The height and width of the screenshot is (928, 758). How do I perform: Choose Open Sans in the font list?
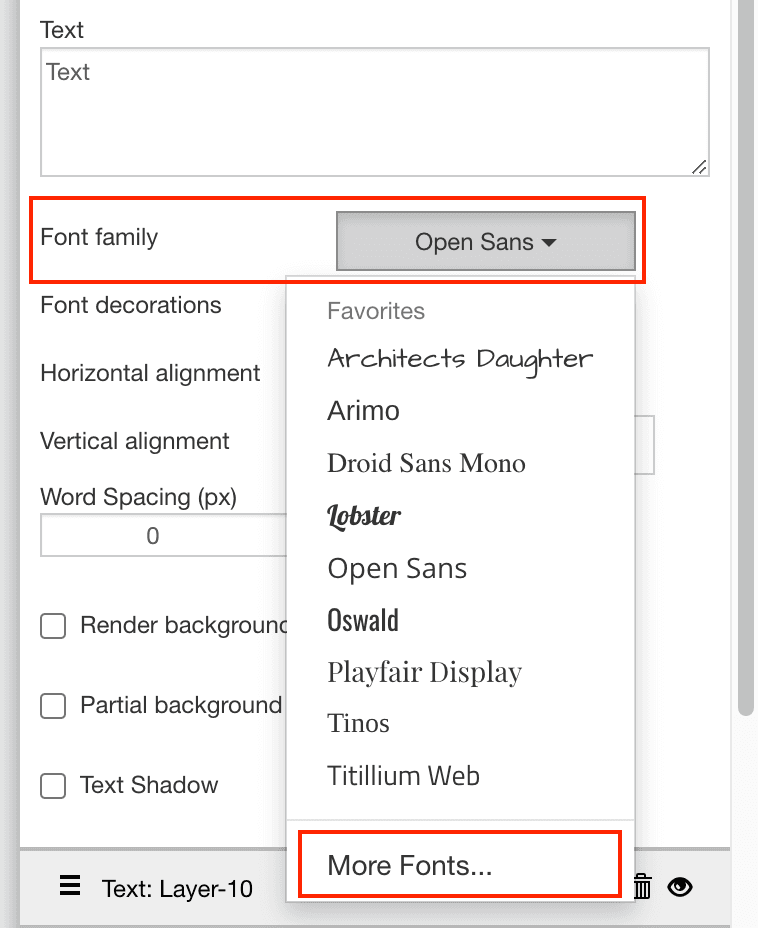click(397, 569)
